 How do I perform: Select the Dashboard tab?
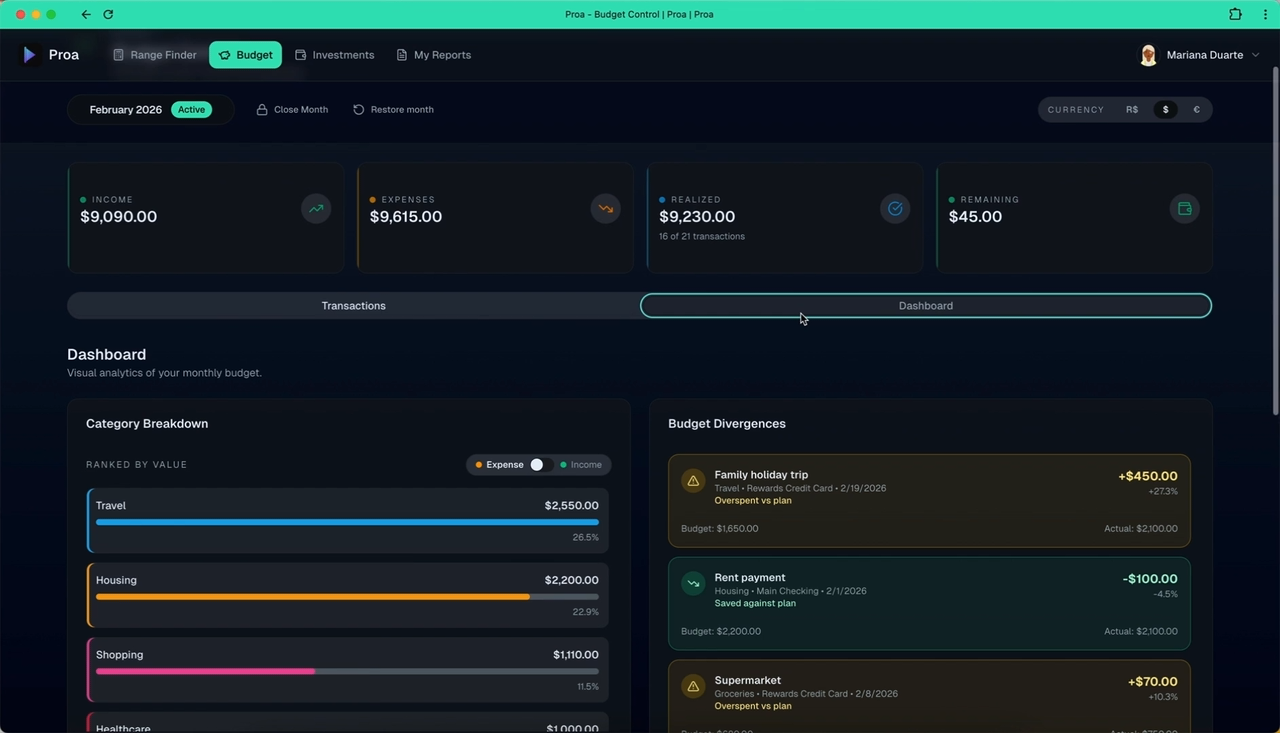pos(925,305)
